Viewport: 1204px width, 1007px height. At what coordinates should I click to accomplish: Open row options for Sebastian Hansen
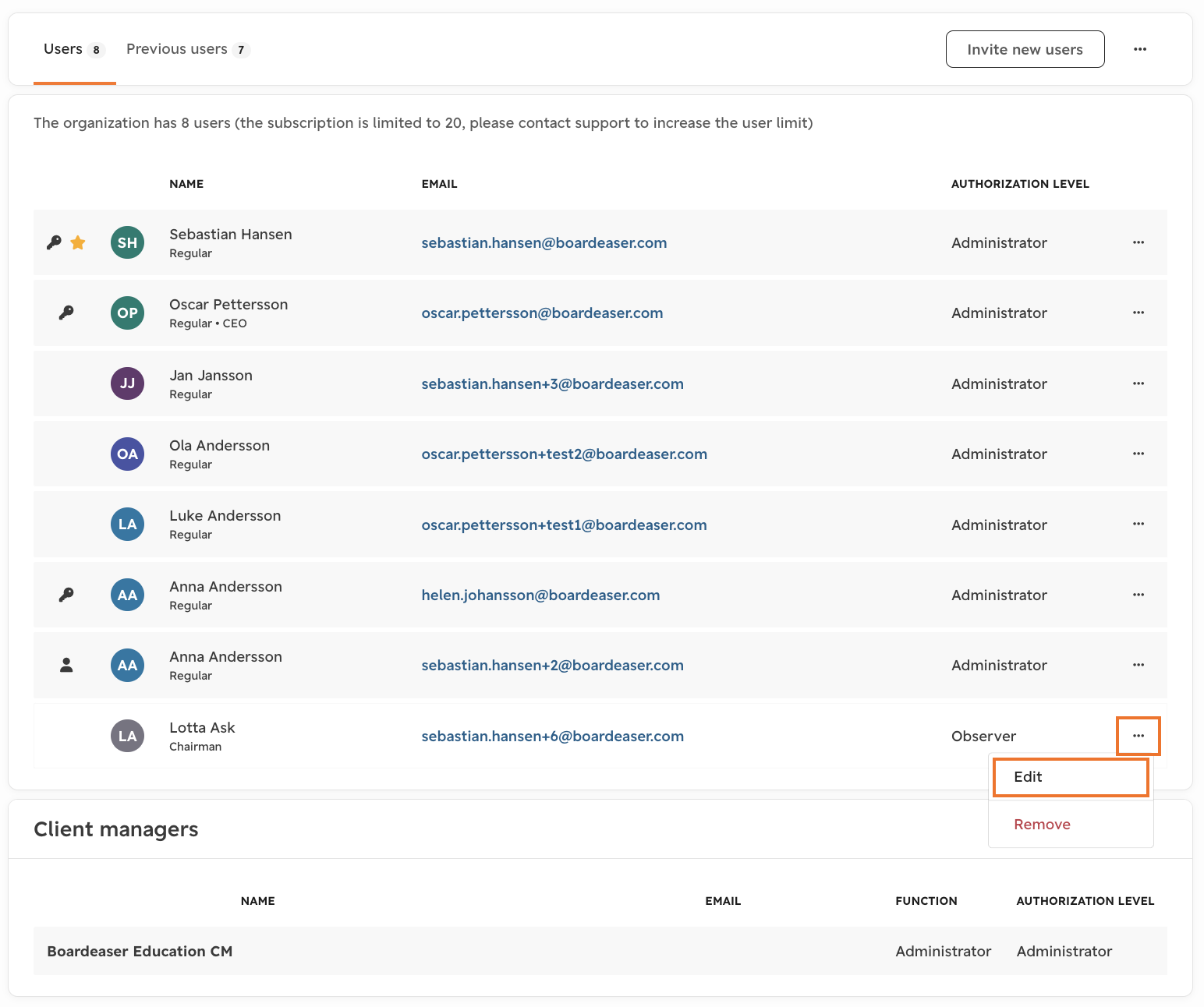point(1138,242)
